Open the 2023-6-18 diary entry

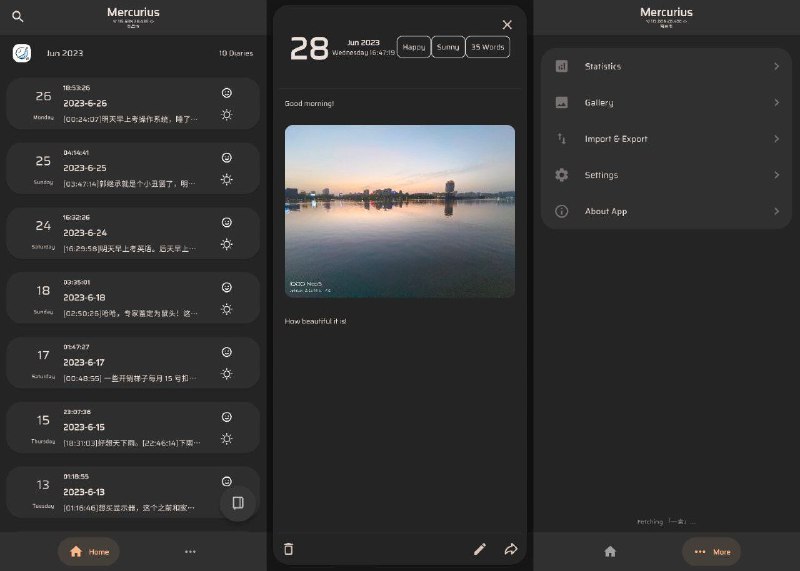(x=130, y=297)
